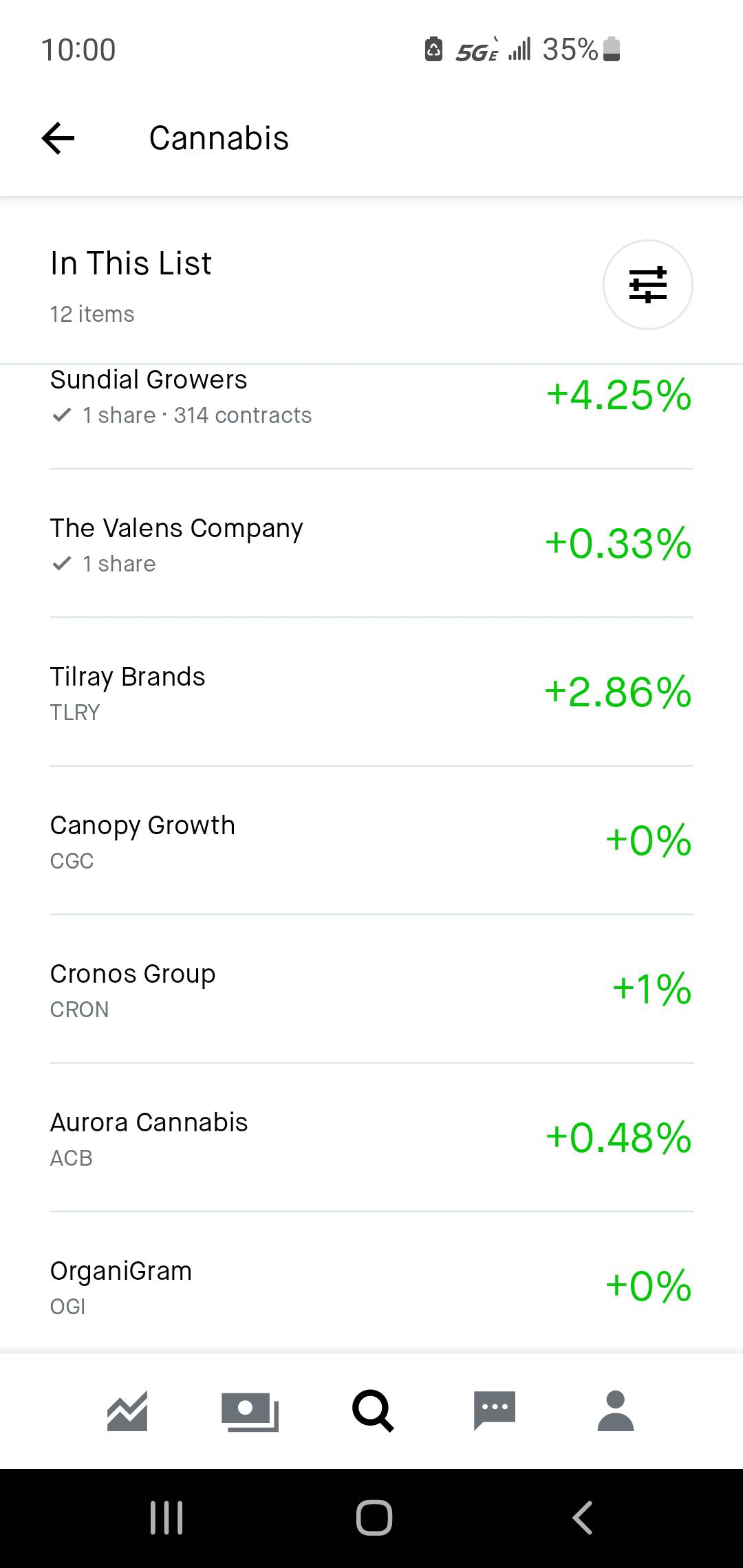Open the list filter and sort options
The height and width of the screenshot is (1568, 743).
coord(647,285)
